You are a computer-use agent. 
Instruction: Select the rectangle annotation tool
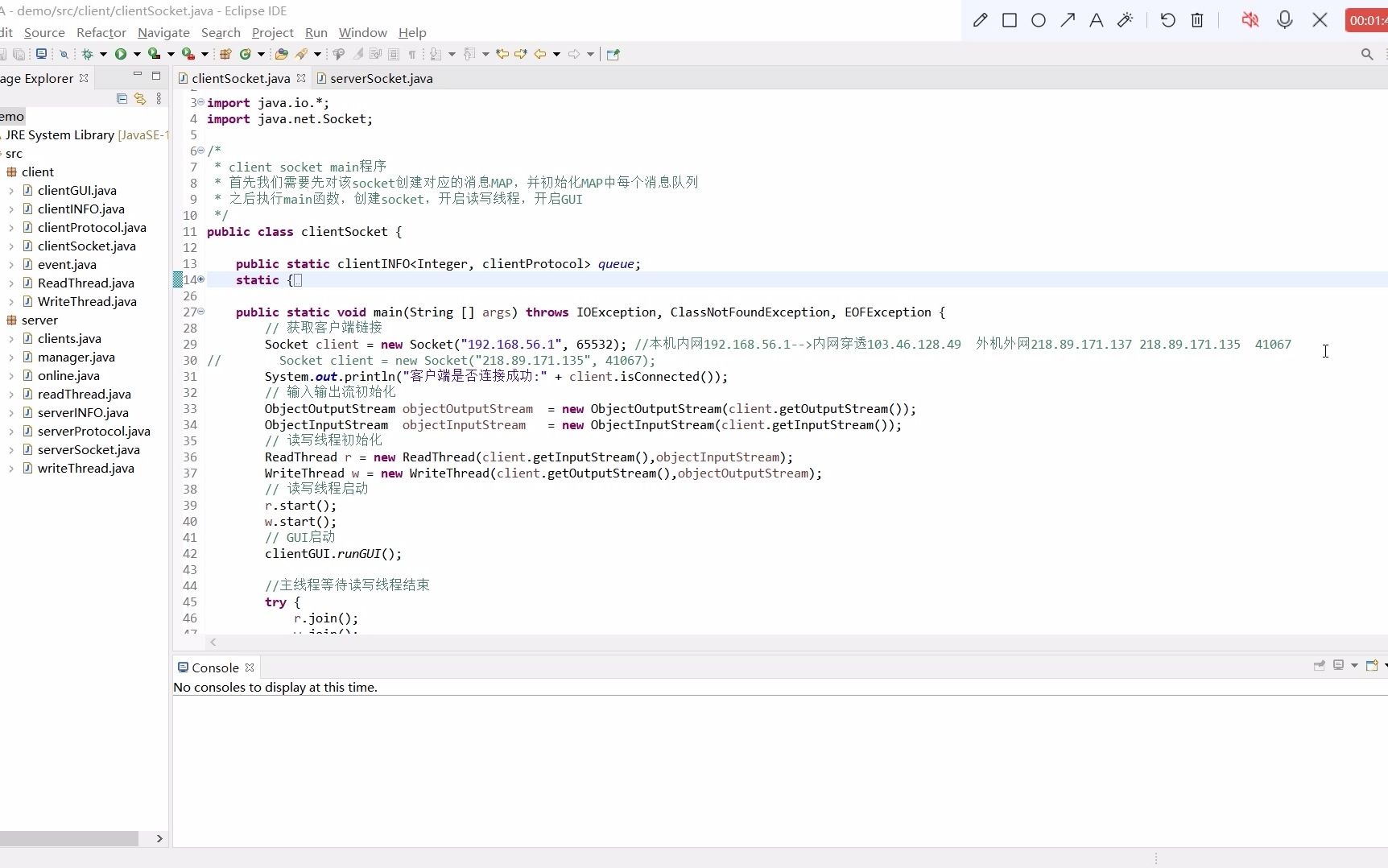(1010, 20)
